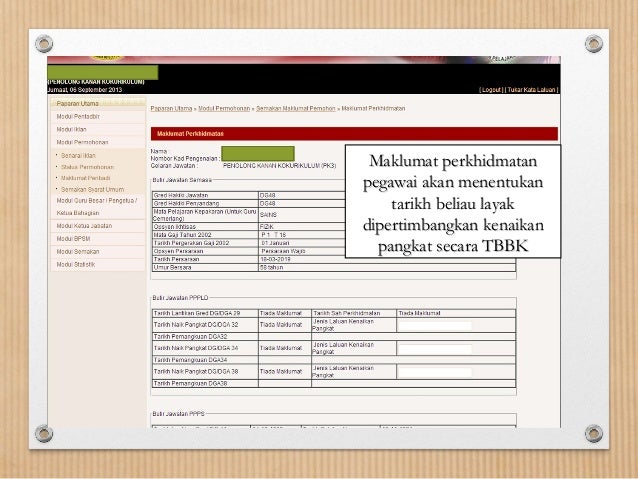Click Jenis Laluan field for DG/DGA 34

point(435,349)
